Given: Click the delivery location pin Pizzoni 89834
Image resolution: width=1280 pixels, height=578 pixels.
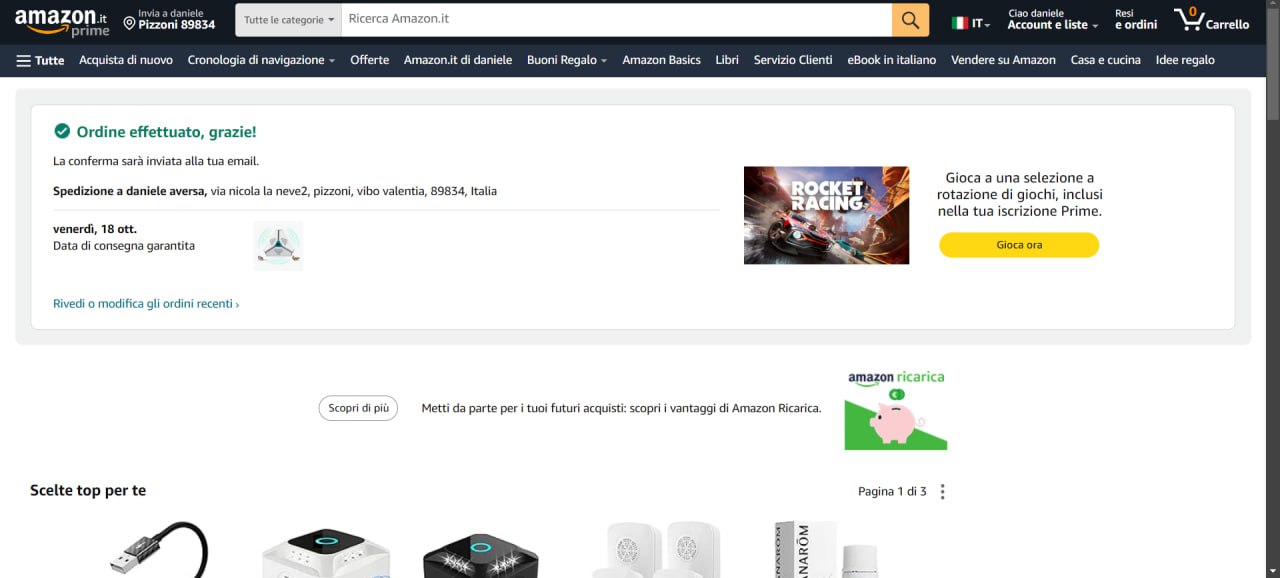Looking at the screenshot, I should (169, 20).
